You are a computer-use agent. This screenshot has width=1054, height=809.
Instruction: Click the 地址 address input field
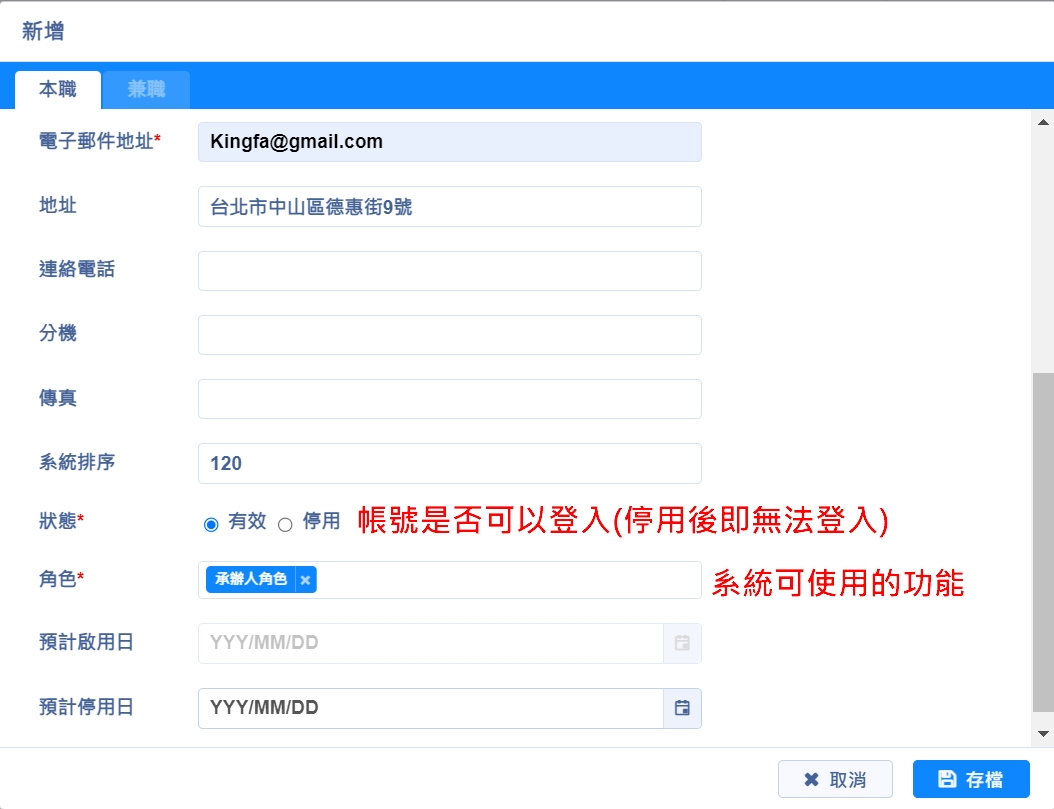450,207
